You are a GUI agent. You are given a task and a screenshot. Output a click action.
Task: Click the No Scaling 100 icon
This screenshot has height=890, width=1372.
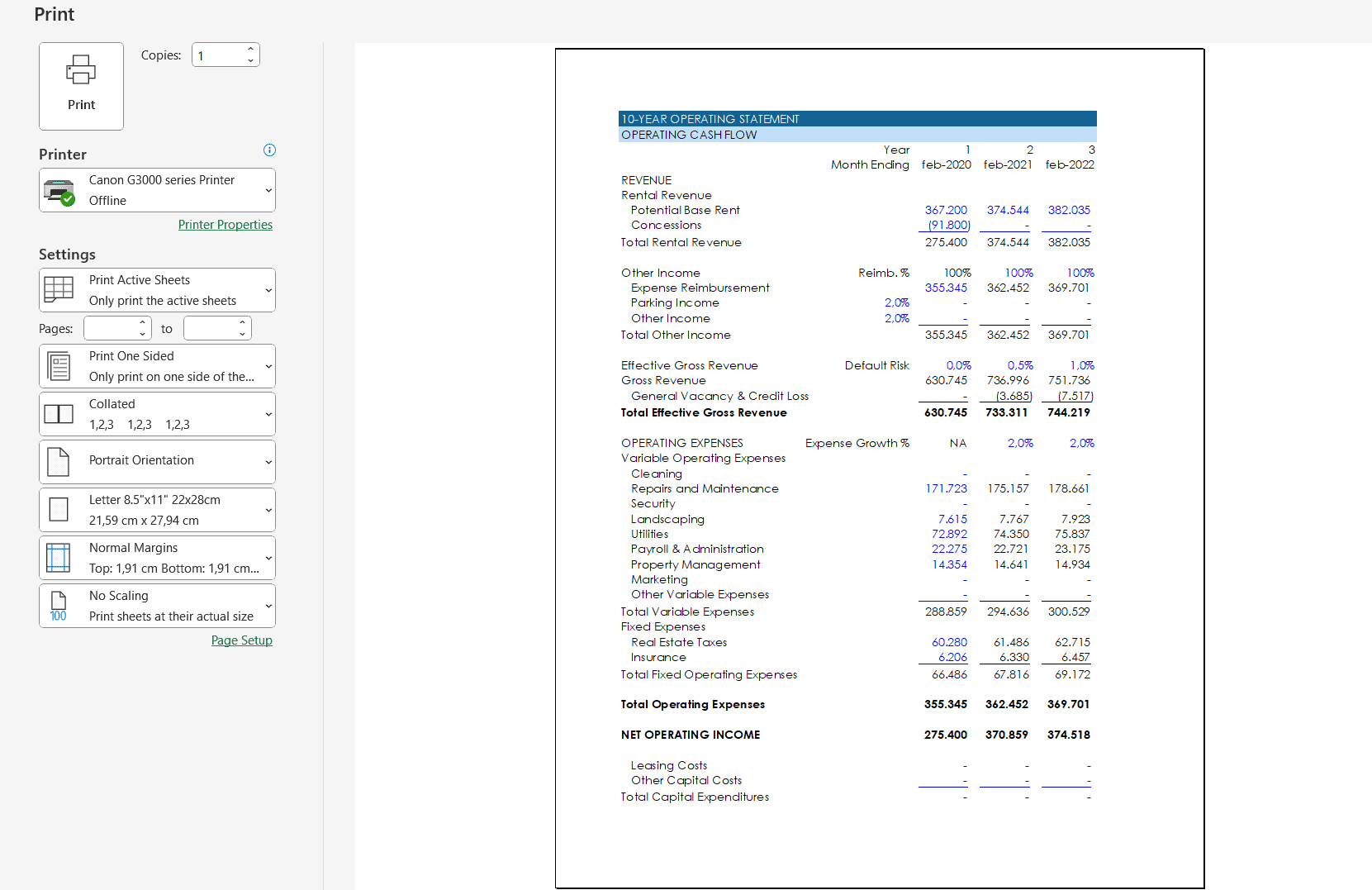tap(59, 606)
